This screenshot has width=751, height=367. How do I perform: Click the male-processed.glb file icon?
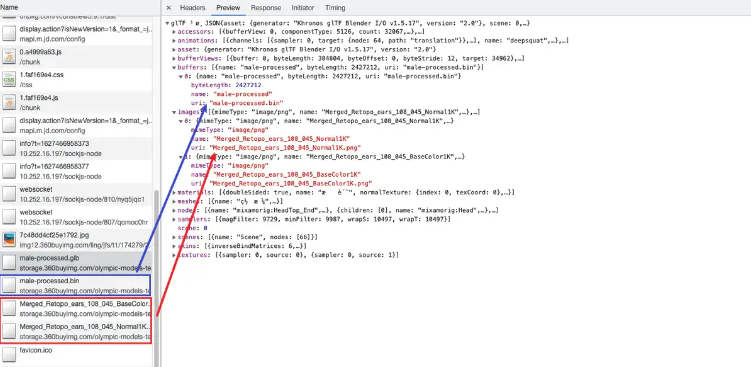(9, 262)
